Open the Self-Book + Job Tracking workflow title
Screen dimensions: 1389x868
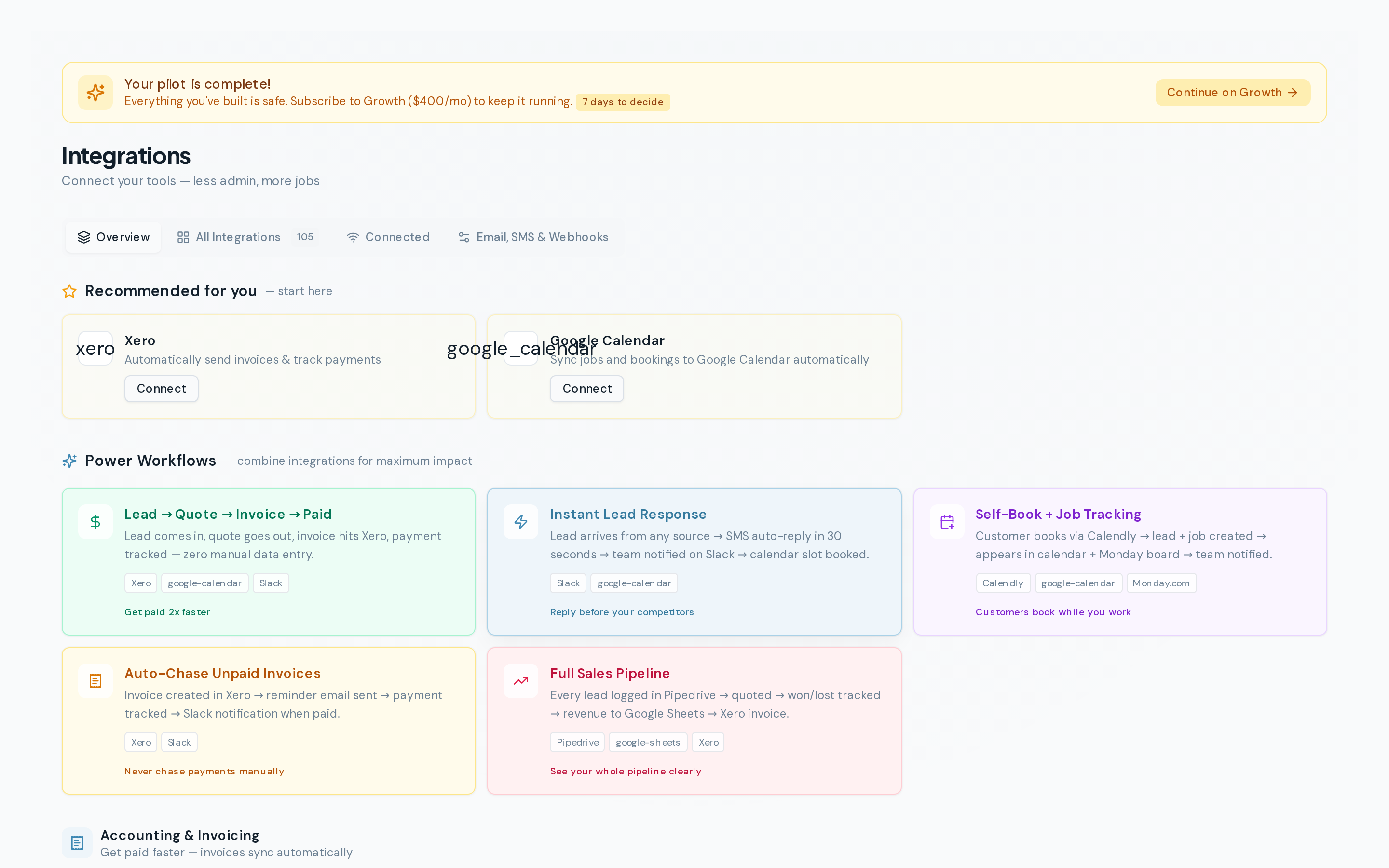click(x=1059, y=515)
